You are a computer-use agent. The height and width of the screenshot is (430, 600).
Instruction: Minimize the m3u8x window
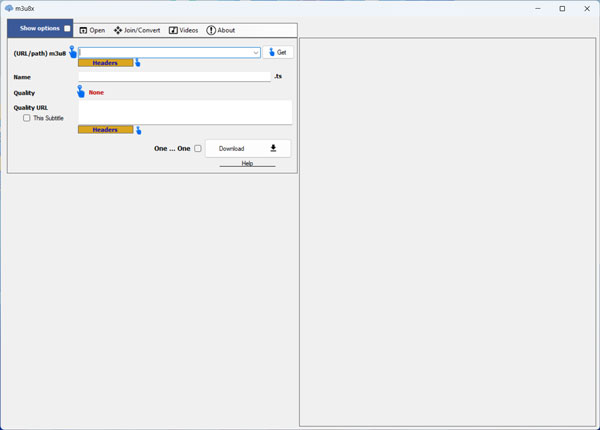pos(538,8)
